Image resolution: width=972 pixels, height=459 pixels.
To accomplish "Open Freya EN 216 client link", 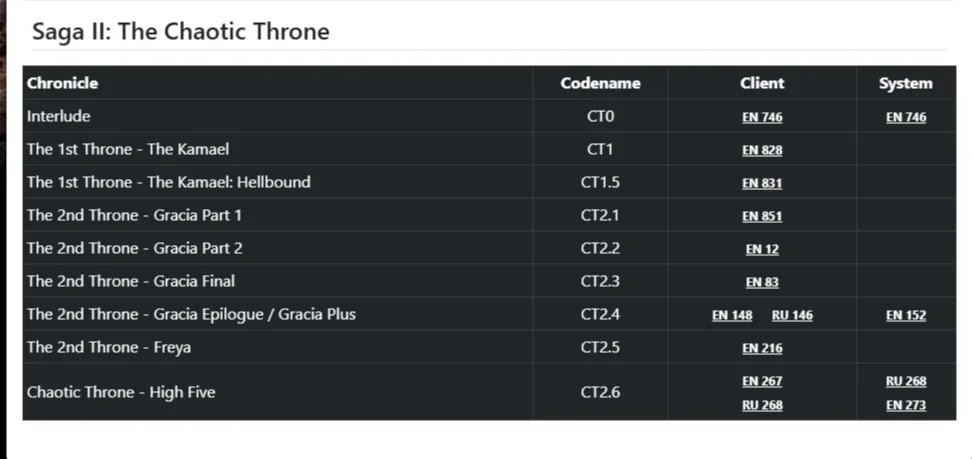I will [x=762, y=348].
